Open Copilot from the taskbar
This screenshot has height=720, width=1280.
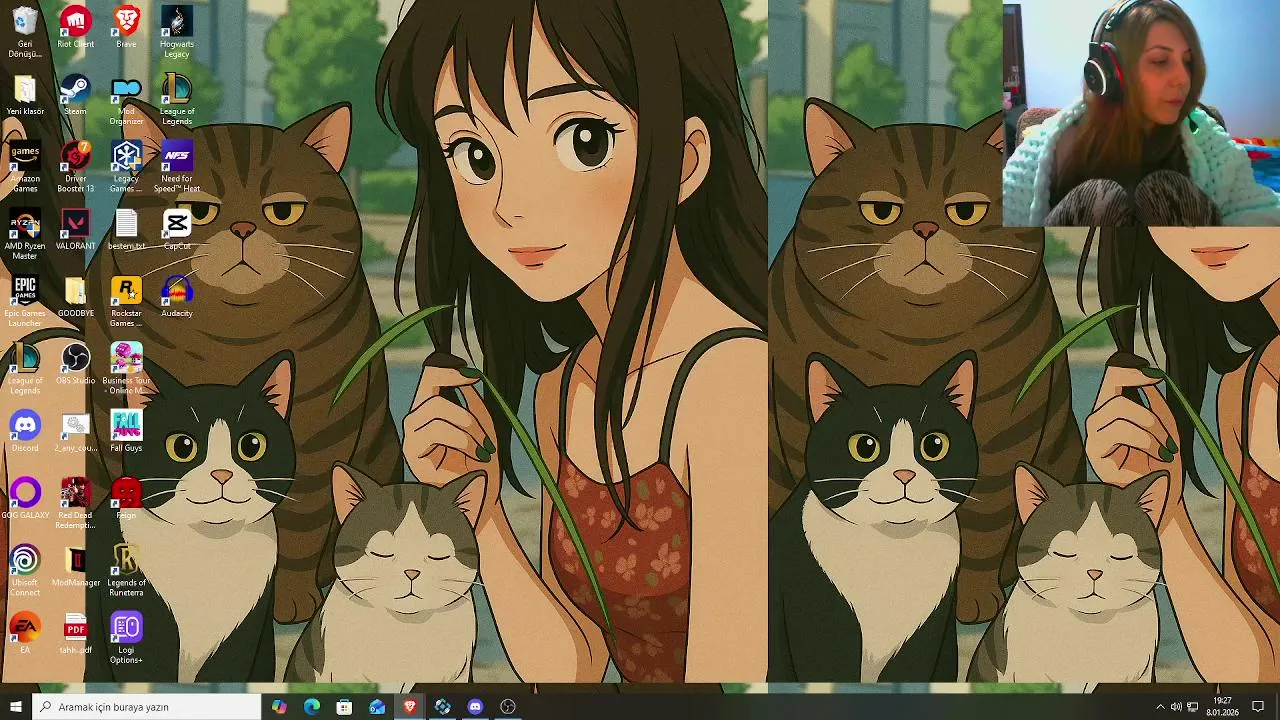(279, 706)
